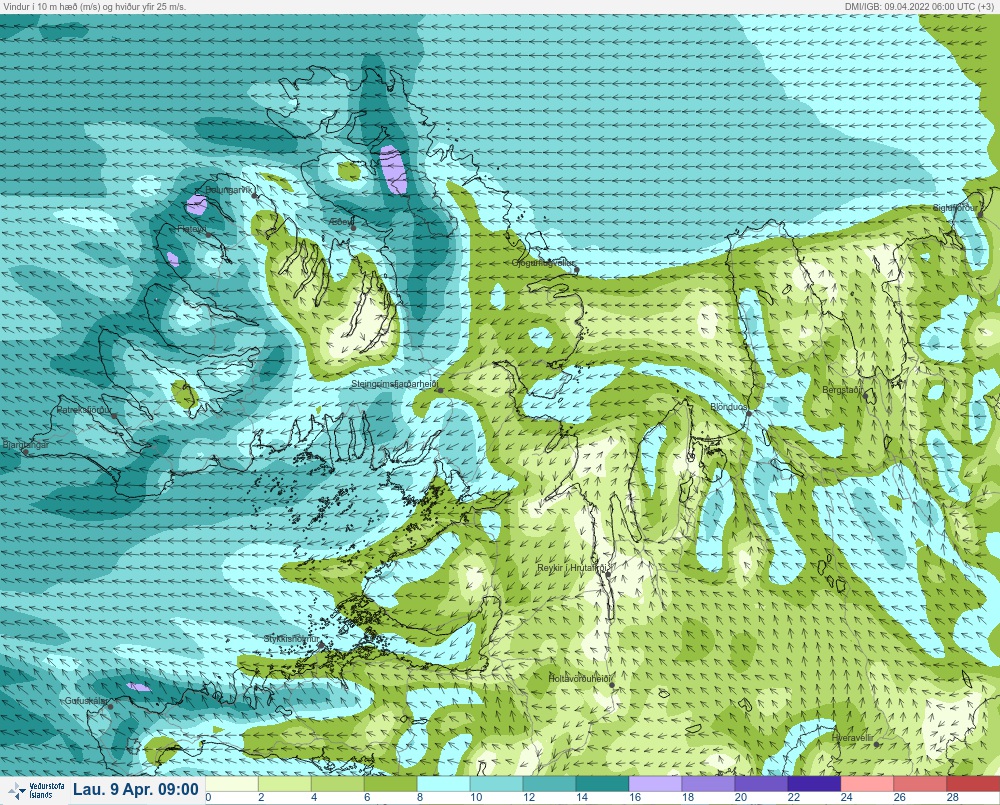The width and height of the screenshot is (1000, 805).
Task: Click the Flateyri station marker
Action: coord(209,234)
